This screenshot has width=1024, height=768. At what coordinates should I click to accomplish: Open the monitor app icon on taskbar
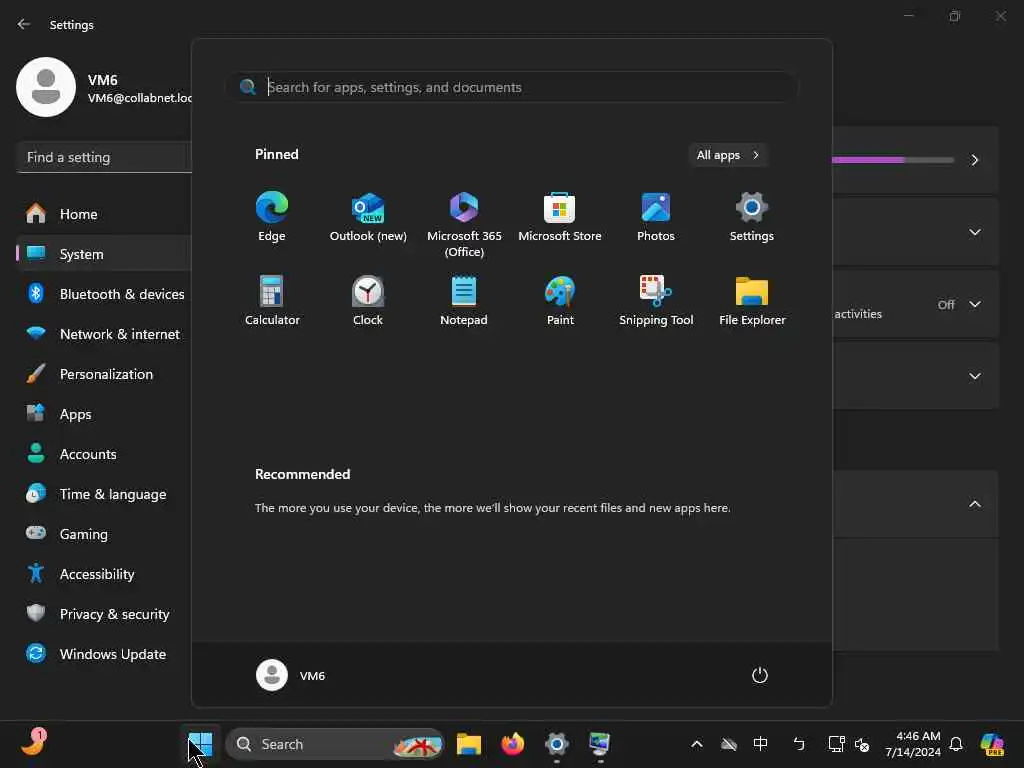pyautogui.click(x=600, y=744)
